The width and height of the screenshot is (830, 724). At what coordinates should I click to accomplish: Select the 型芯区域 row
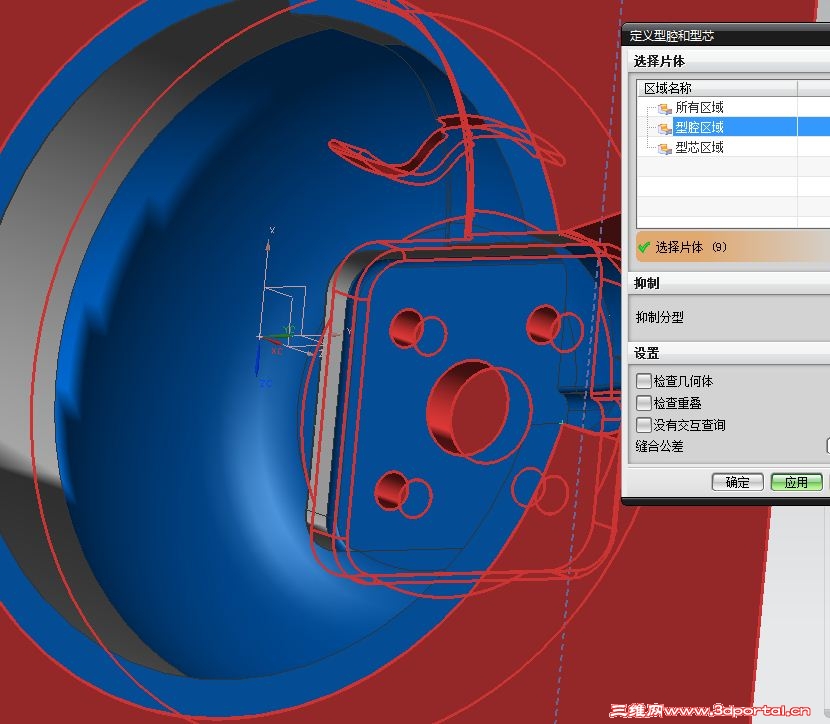pos(734,147)
